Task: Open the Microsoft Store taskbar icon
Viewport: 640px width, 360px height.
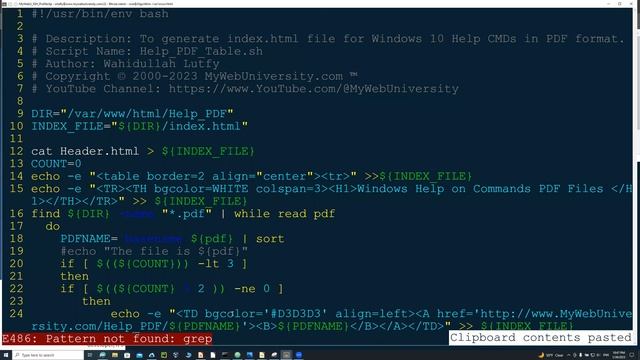Action: 127,355
